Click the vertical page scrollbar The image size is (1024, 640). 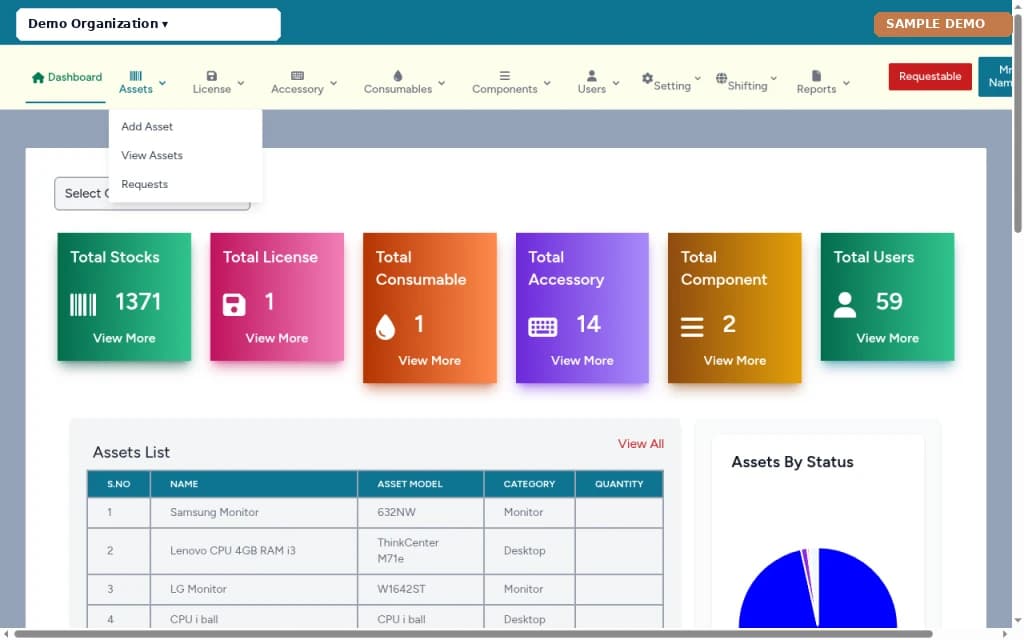pos(1017,124)
